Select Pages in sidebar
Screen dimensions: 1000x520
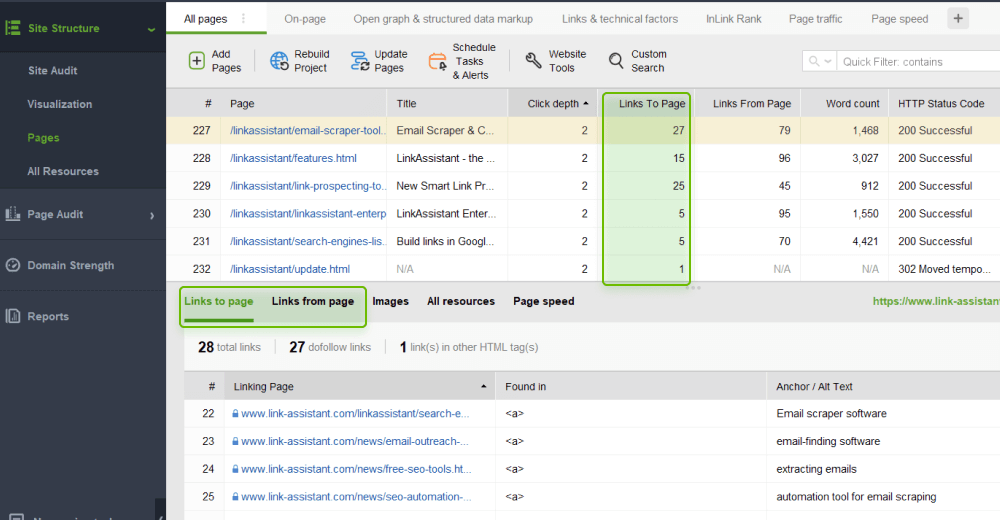coord(43,138)
